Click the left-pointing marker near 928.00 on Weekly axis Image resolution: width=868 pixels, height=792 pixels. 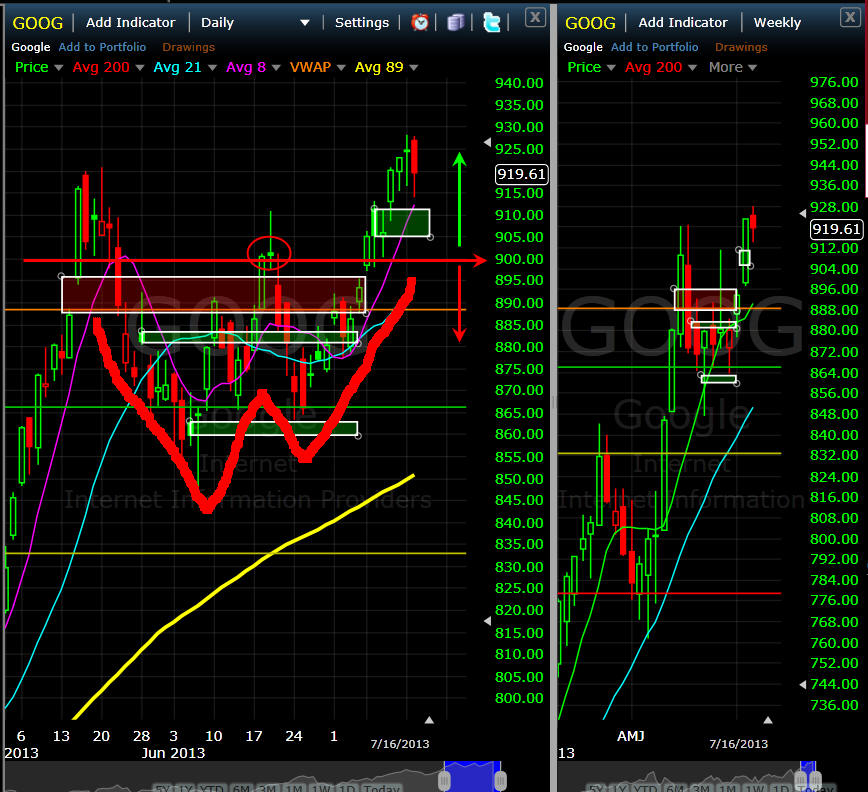(803, 213)
